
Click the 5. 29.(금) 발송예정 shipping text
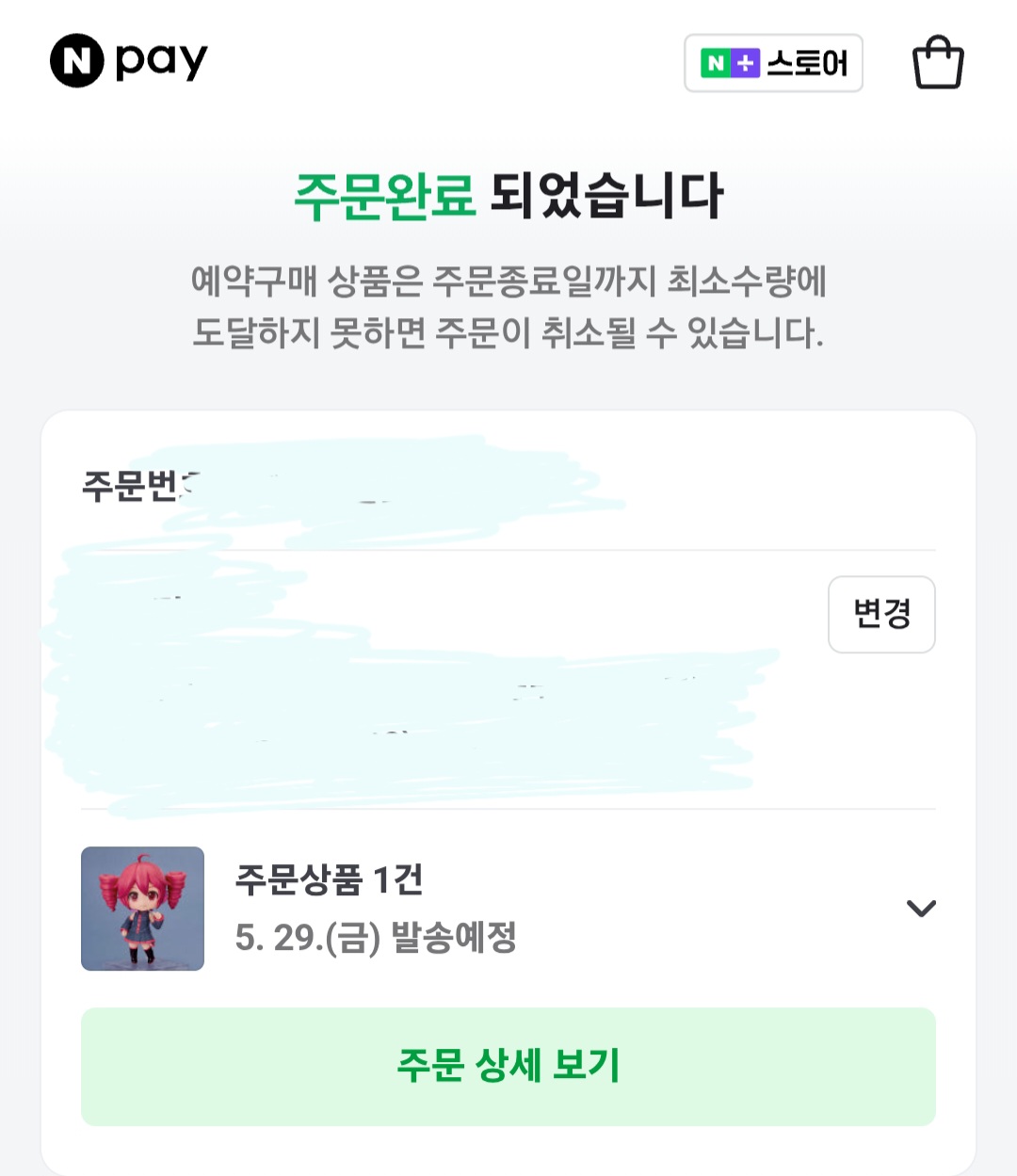[376, 937]
